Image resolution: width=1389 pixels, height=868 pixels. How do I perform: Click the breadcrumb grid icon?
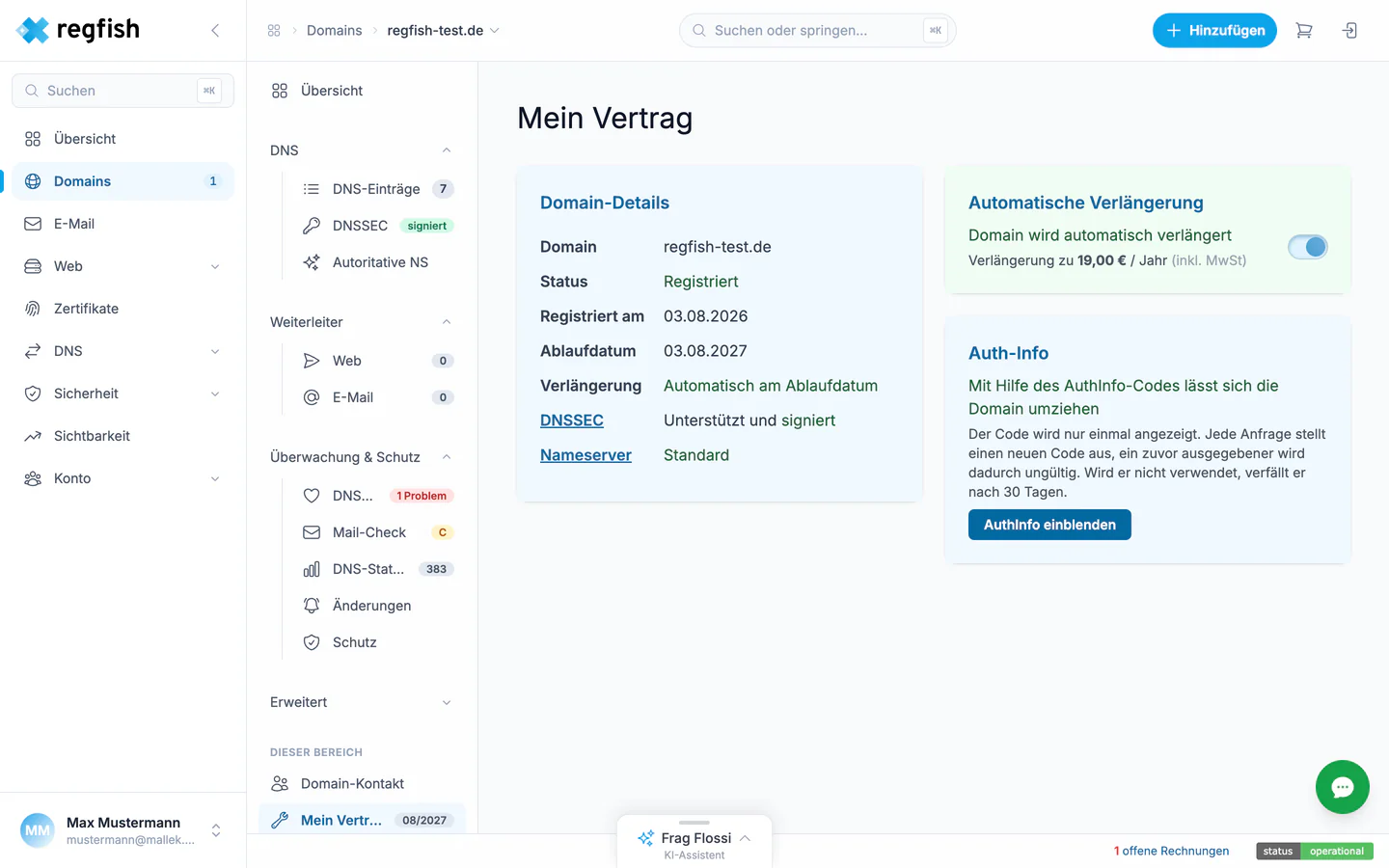click(274, 31)
